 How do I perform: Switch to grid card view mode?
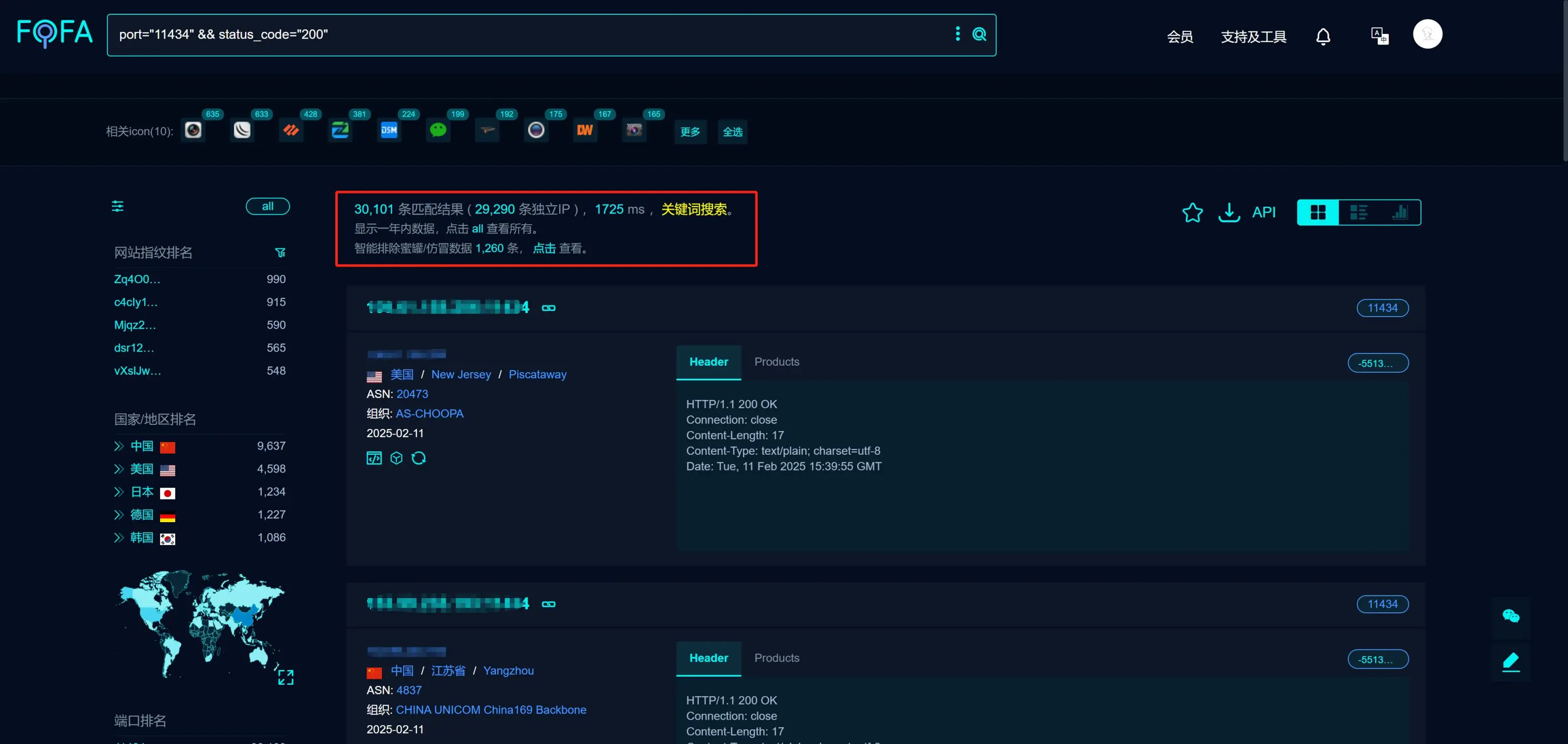point(1318,213)
